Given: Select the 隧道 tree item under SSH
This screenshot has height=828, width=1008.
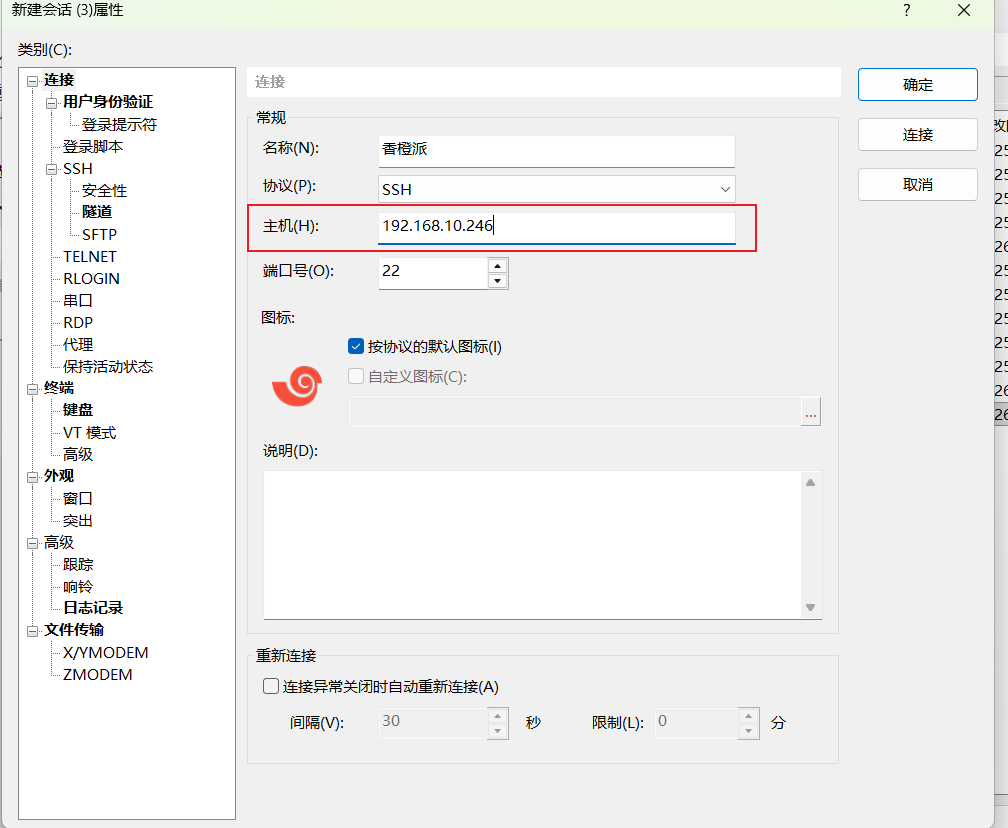Looking at the screenshot, I should (97, 211).
